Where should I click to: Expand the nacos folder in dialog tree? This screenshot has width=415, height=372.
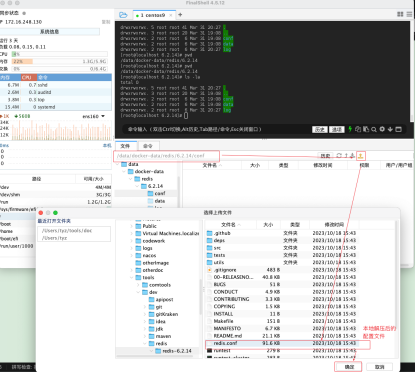(x=132, y=255)
